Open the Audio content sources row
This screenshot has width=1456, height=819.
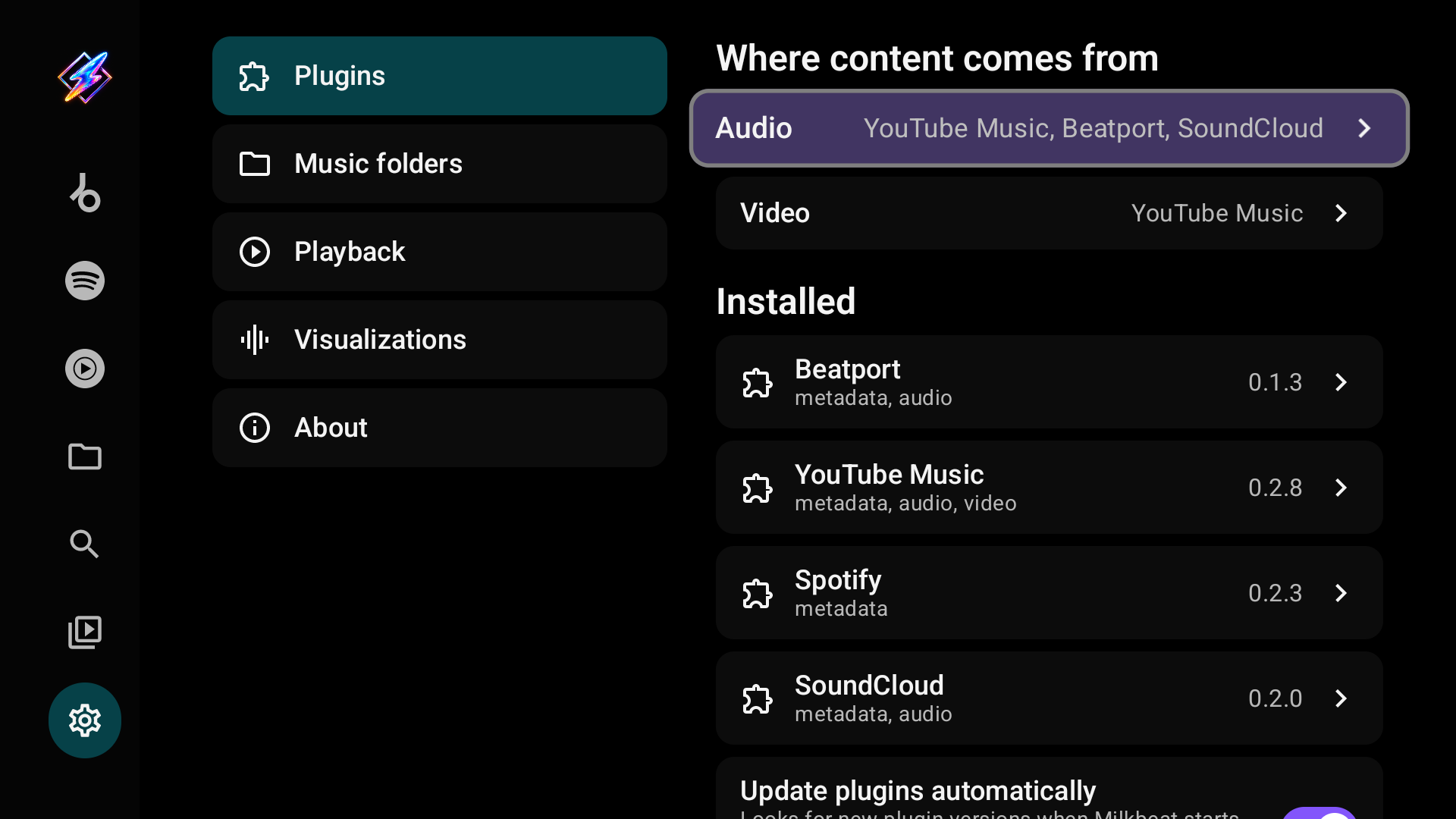pos(1050,128)
